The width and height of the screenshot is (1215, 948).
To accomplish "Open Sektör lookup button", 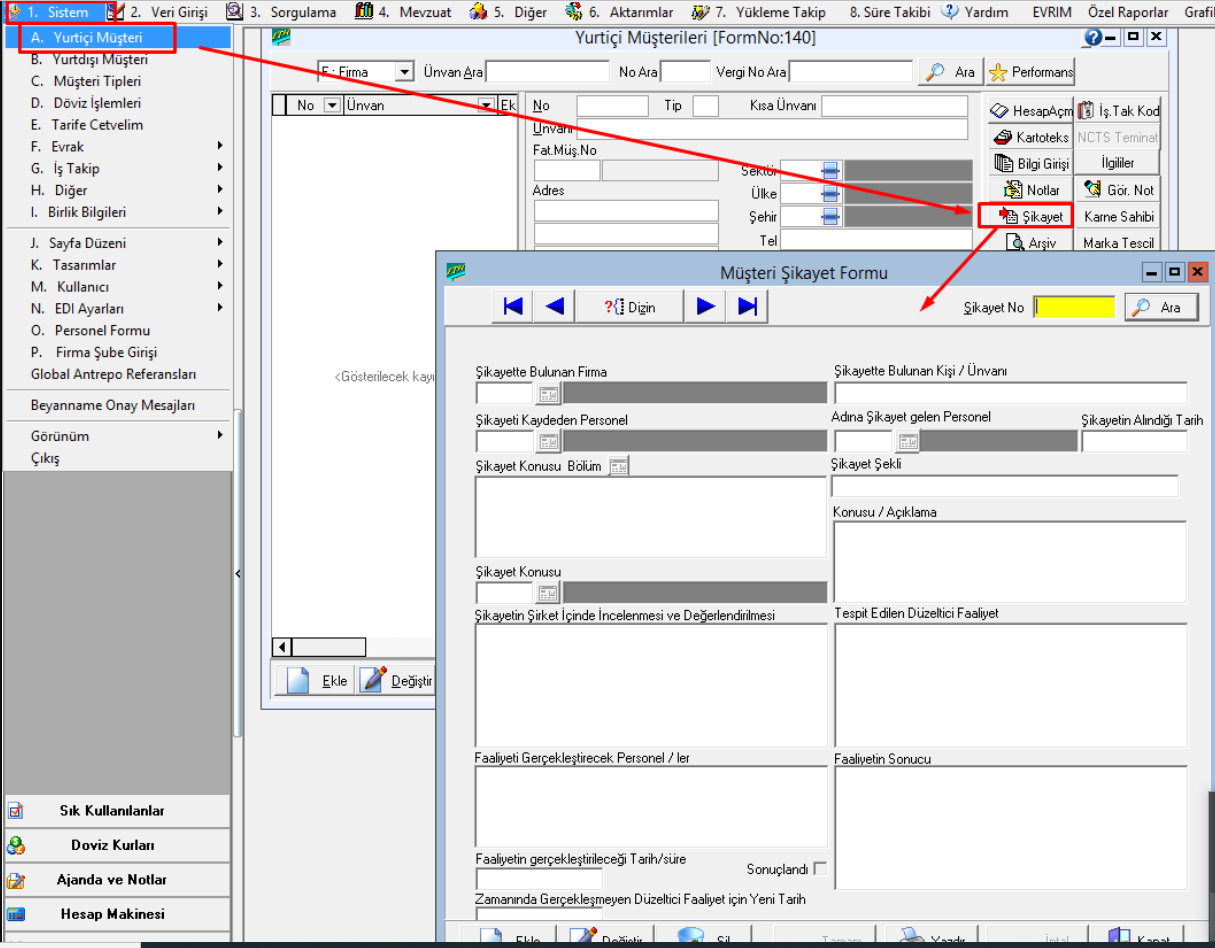I will (830, 171).
